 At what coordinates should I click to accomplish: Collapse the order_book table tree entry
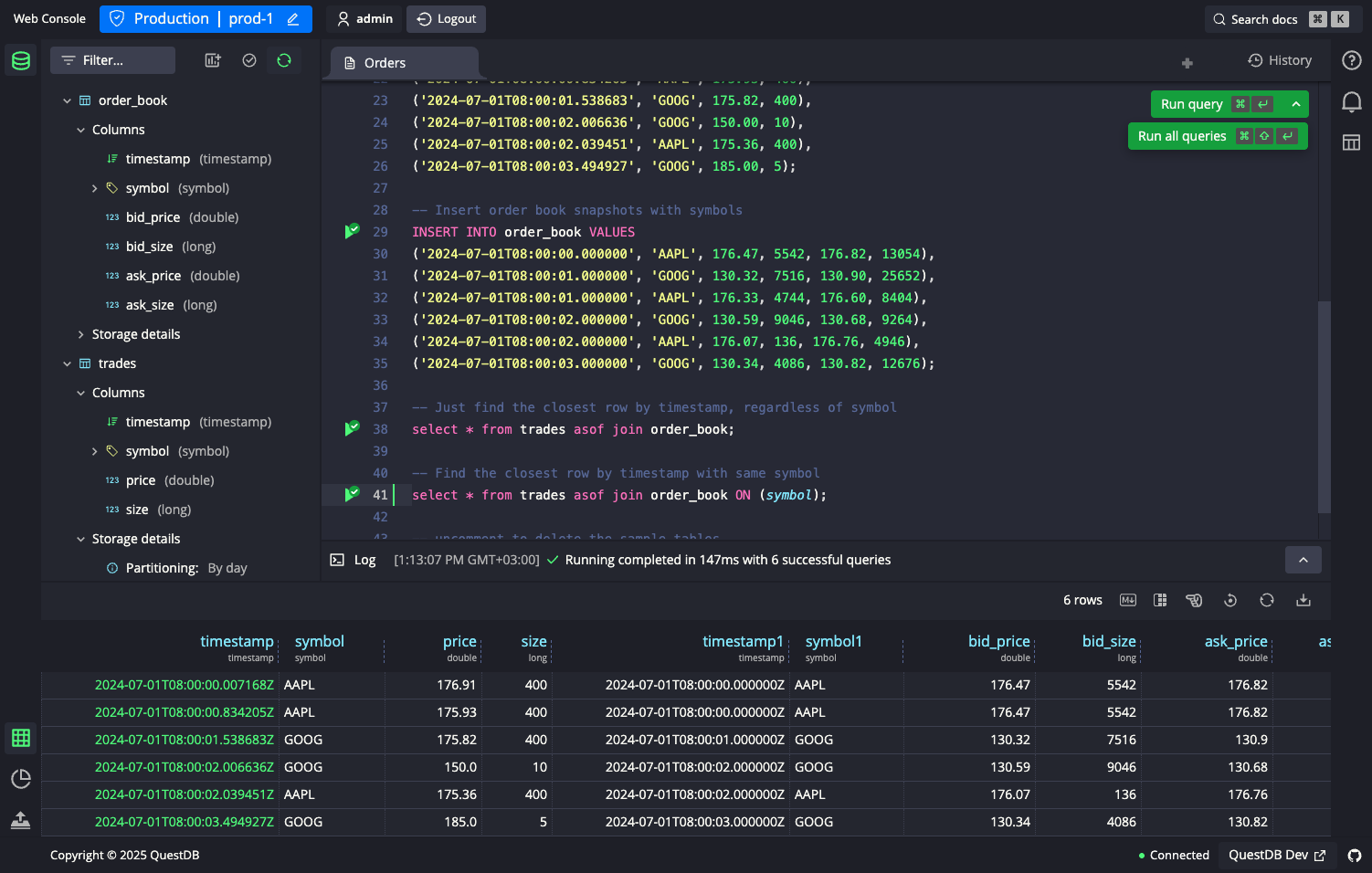(x=67, y=100)
